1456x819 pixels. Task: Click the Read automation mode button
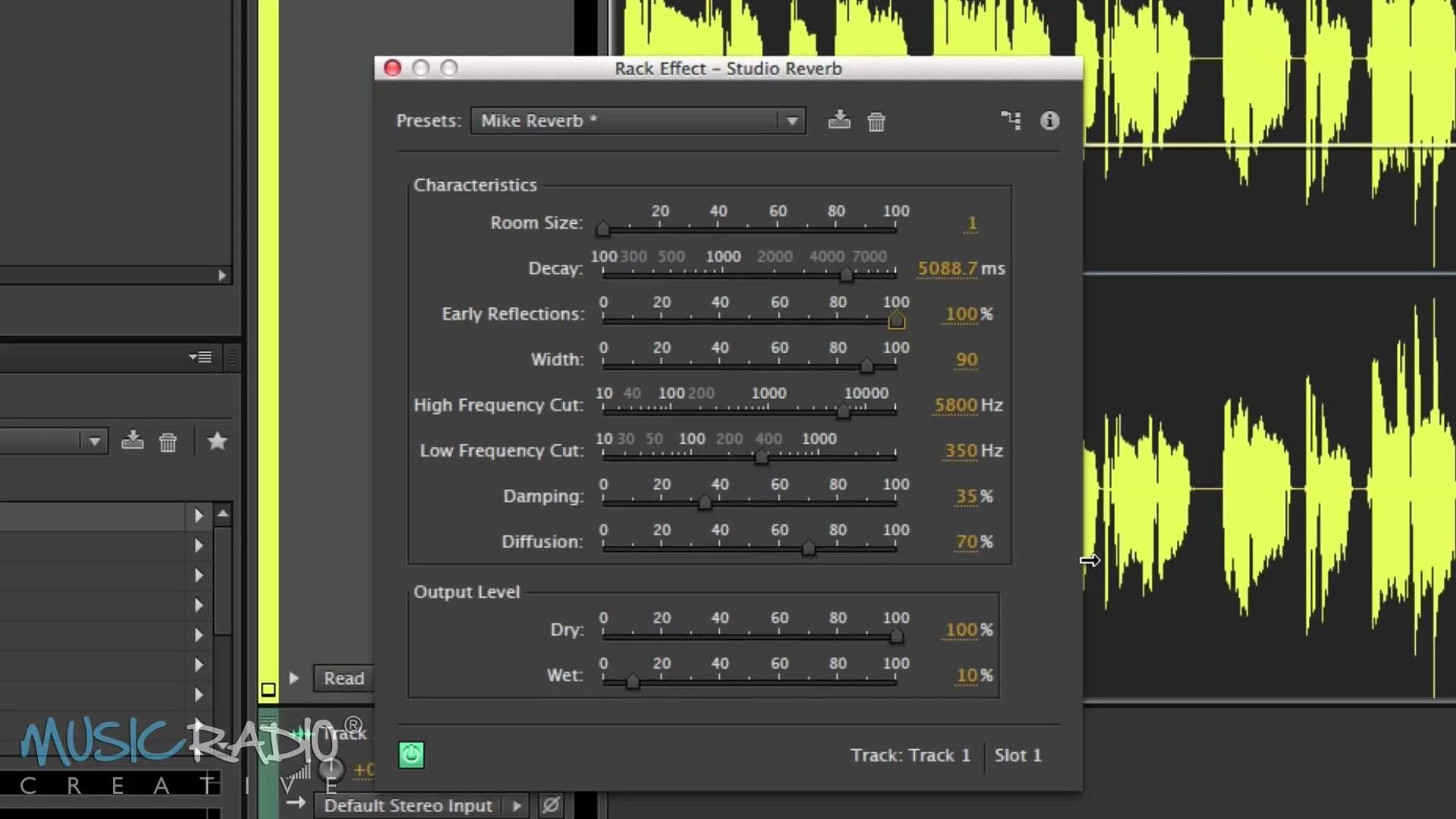click(x=344, y=678)
